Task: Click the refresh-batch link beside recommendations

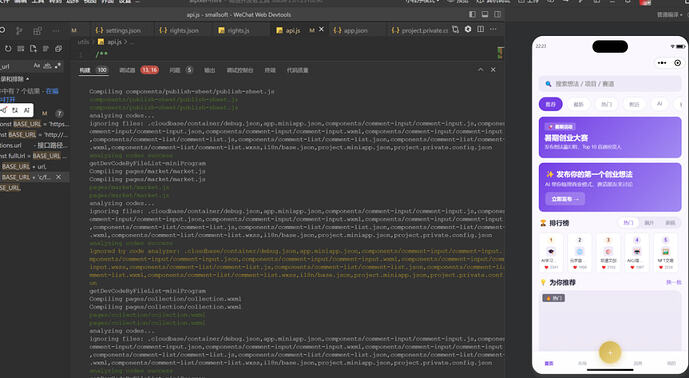Action: pyautogui.click(x=674, y=282)
